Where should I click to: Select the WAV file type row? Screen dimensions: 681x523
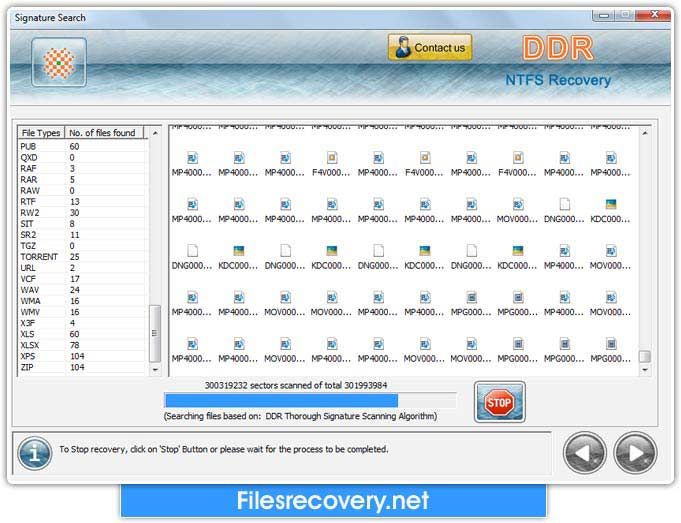[82, 290]
